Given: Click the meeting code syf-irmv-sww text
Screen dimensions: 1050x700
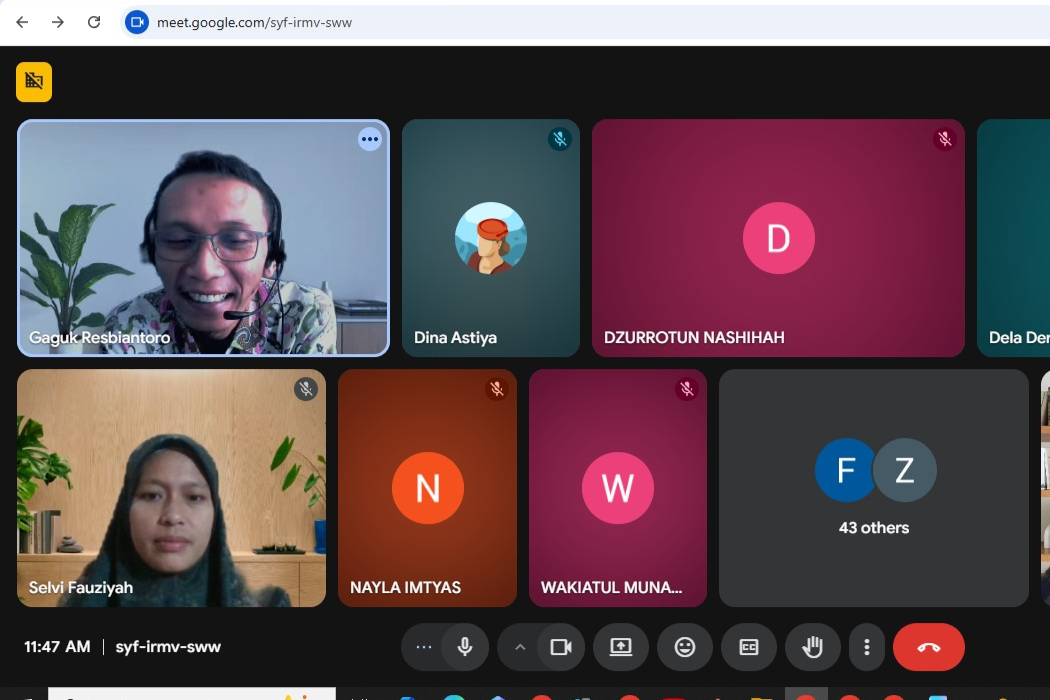Looking at the screenshot, I should 168,647.
